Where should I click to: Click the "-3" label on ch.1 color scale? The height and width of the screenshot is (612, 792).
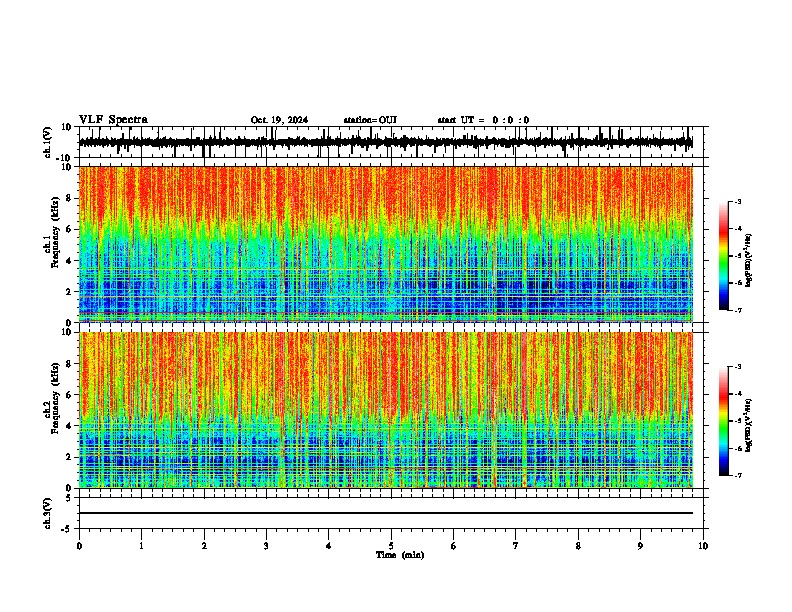[x=738, y=201]
